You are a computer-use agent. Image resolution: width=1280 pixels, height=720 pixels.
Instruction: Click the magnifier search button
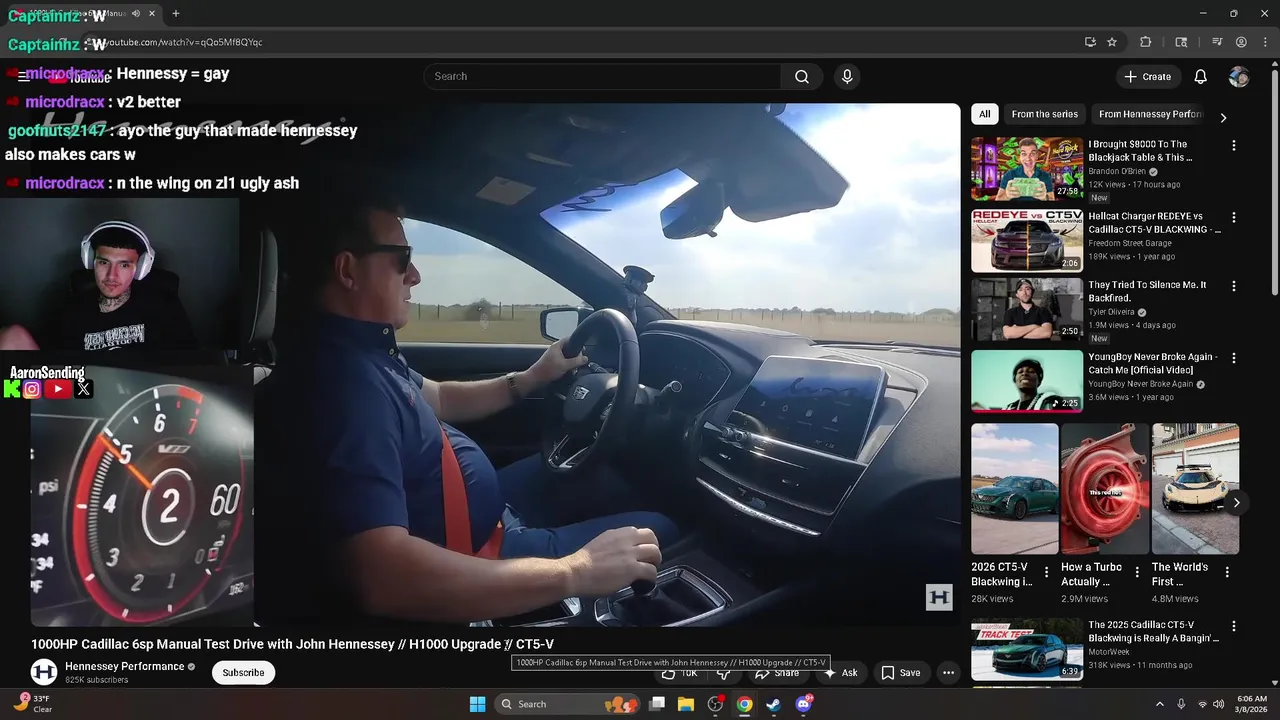pyautogui.click(x=802, y=77)
